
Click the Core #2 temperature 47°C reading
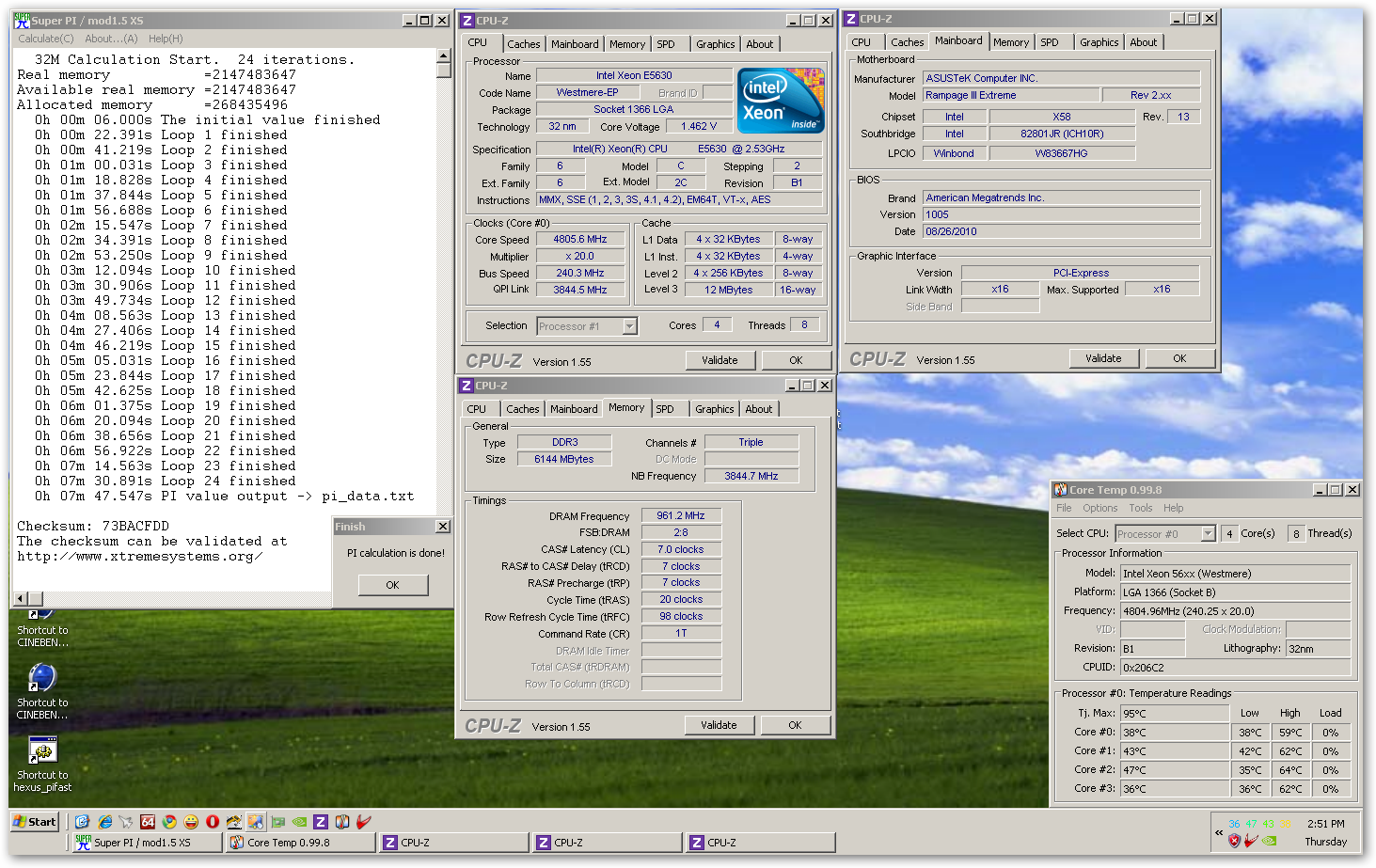1175,769
